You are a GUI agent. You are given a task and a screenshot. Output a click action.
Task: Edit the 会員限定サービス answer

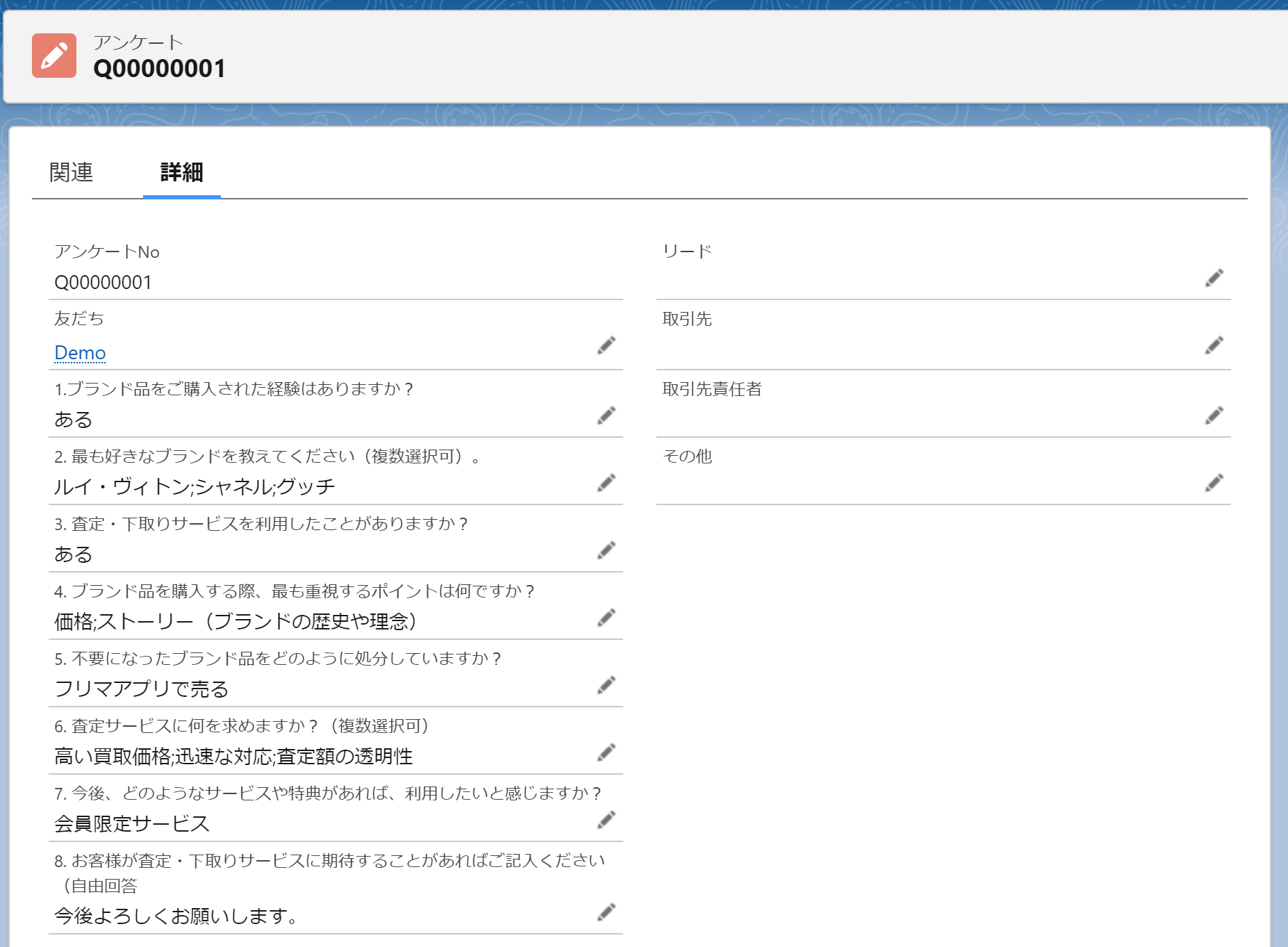(606, 820)
